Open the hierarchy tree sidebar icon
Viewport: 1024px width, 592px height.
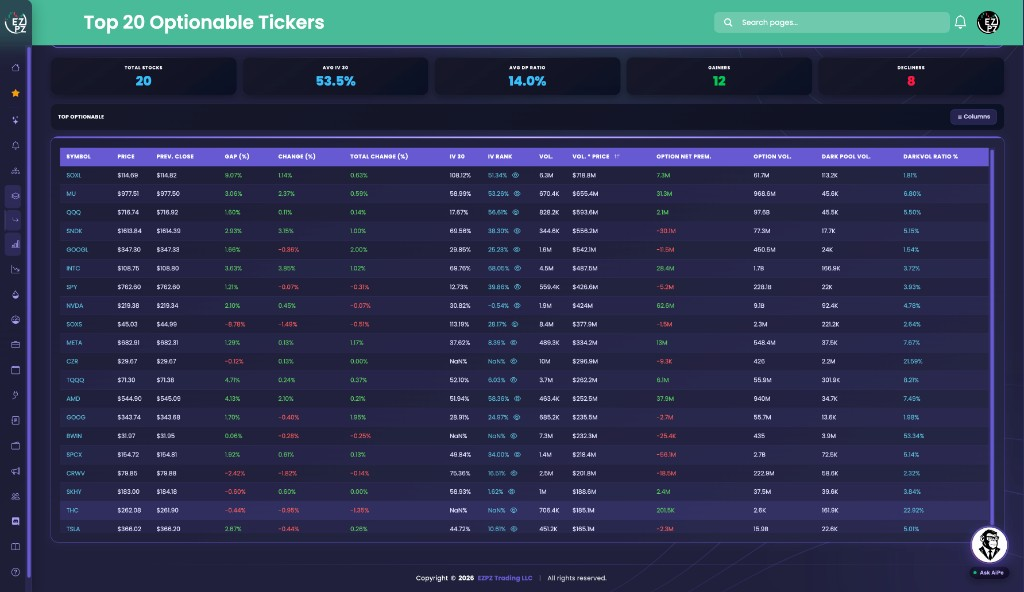16,171
